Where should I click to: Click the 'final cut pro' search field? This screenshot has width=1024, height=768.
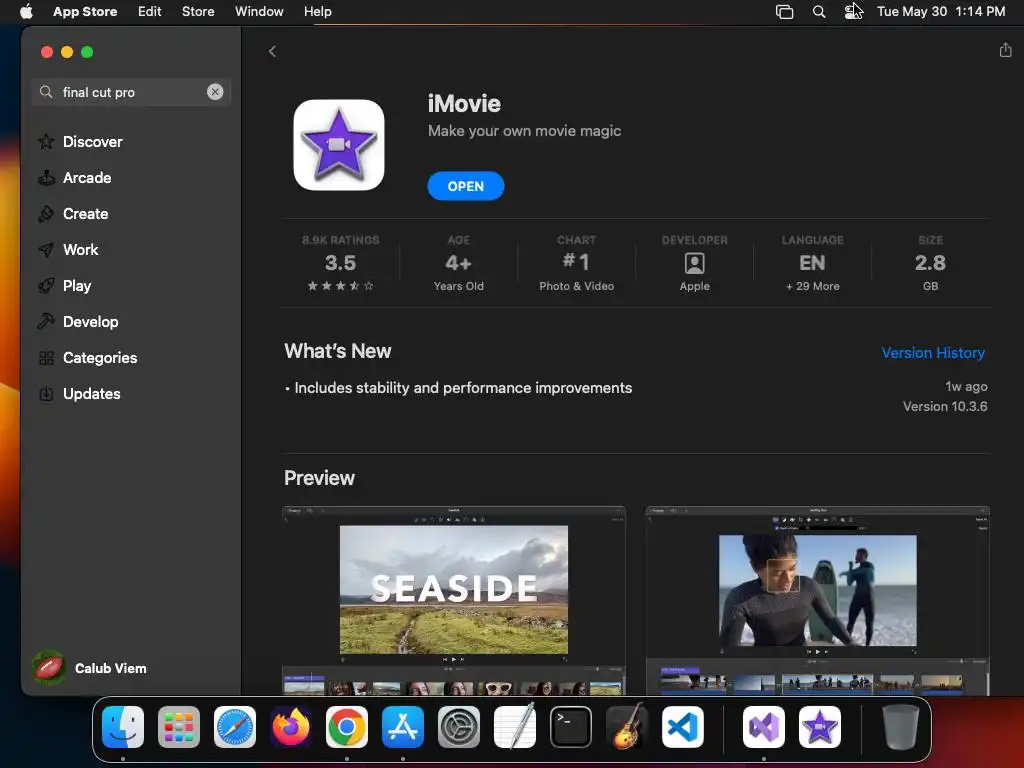pyautogui.click(x=131, y=92)
